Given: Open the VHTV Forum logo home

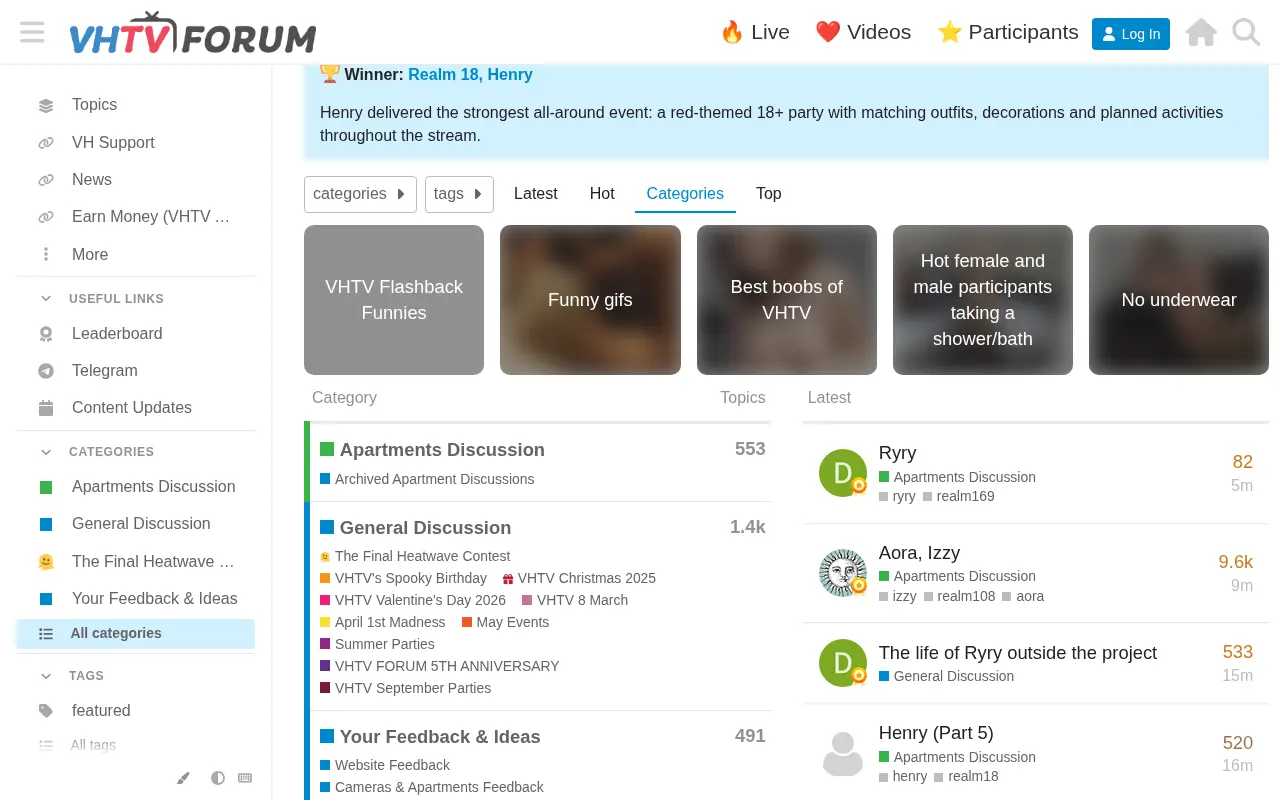Looking at the screenshot, I should [x=192, y=33].
